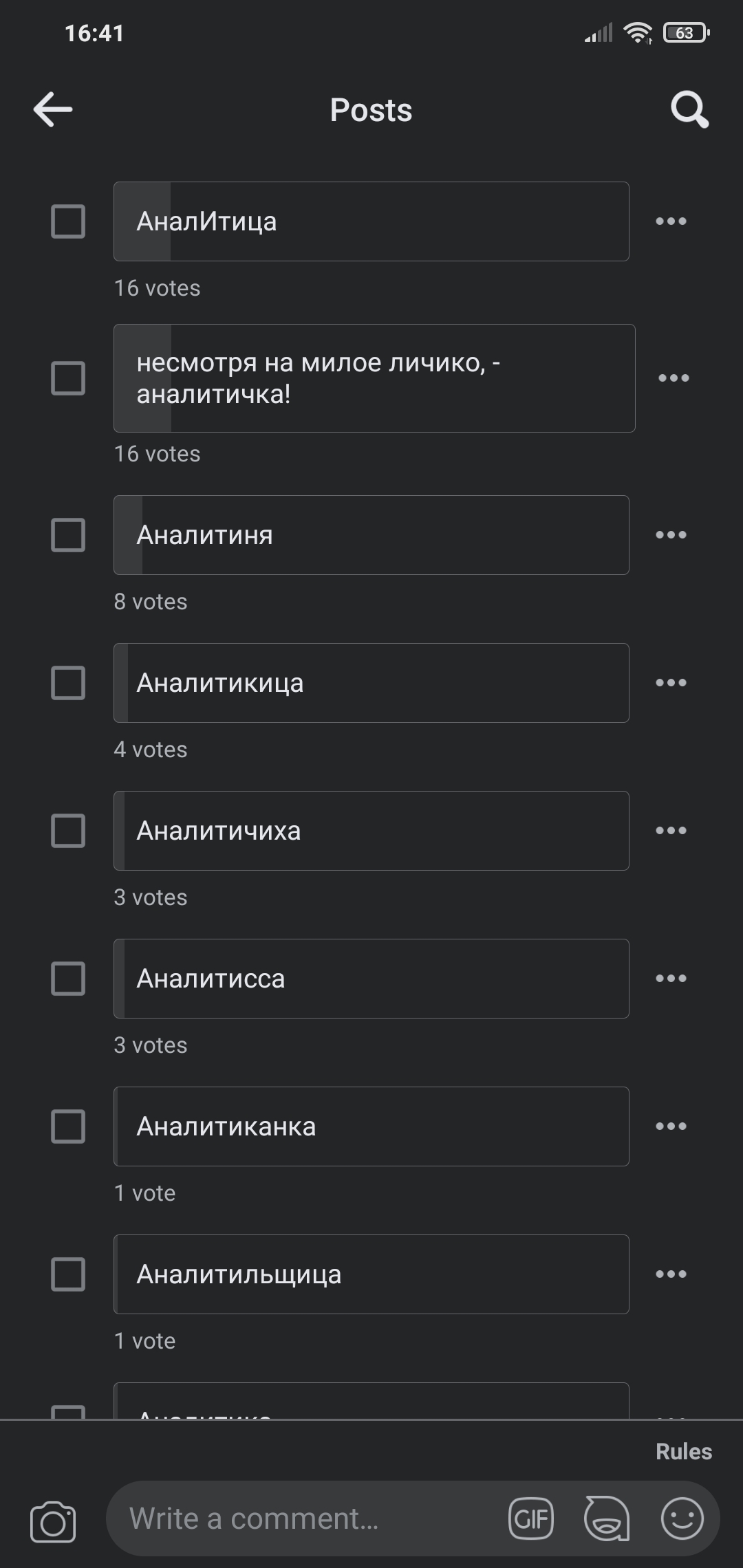Screen dimensions: 743x1568
Task: Select the Аналитисса checkbox
Action: (68, 979)
